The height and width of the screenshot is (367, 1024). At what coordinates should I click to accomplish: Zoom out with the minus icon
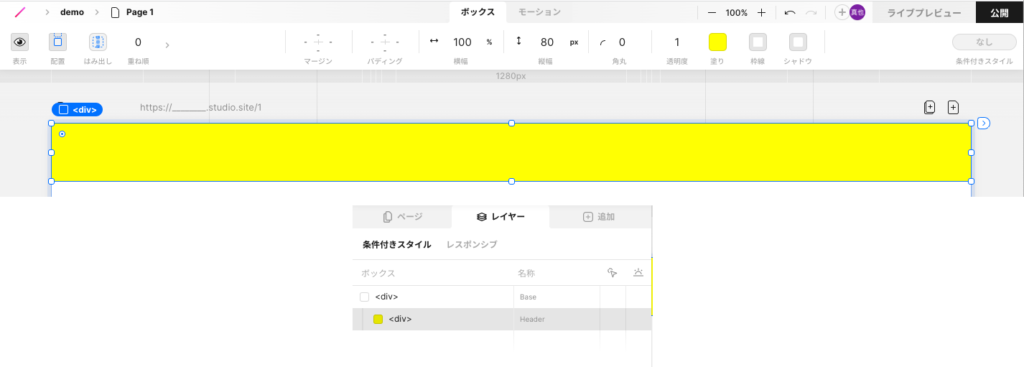point(712,12)
